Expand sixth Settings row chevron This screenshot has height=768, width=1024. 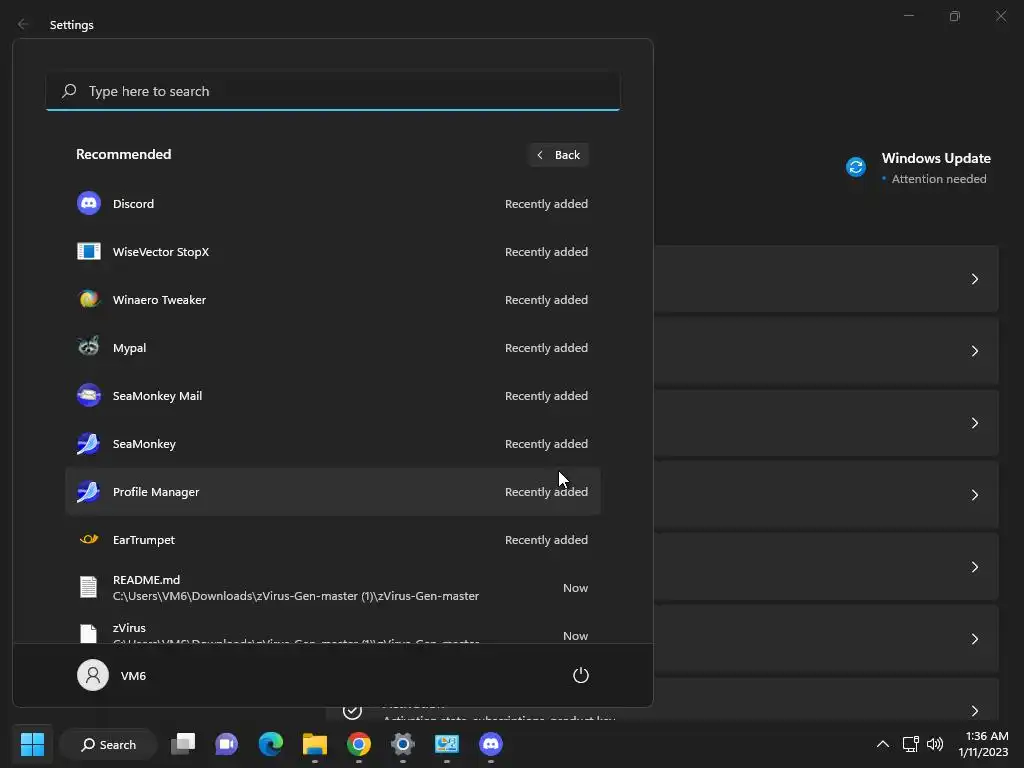click(x=974, y=638)
